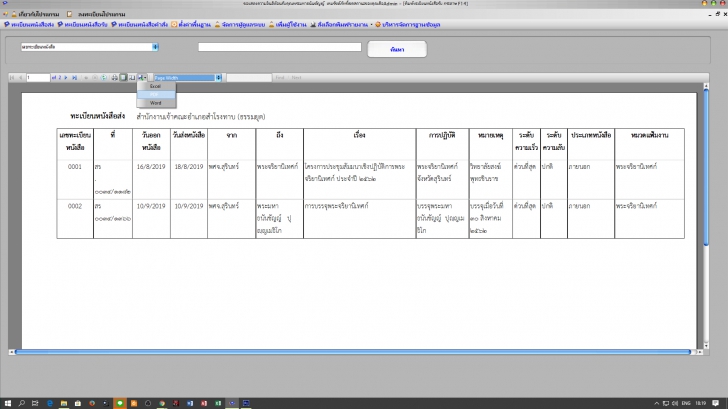Open the About Program menu (เกี่ยวกับโปรแกรม)

(x=35, y=14)
